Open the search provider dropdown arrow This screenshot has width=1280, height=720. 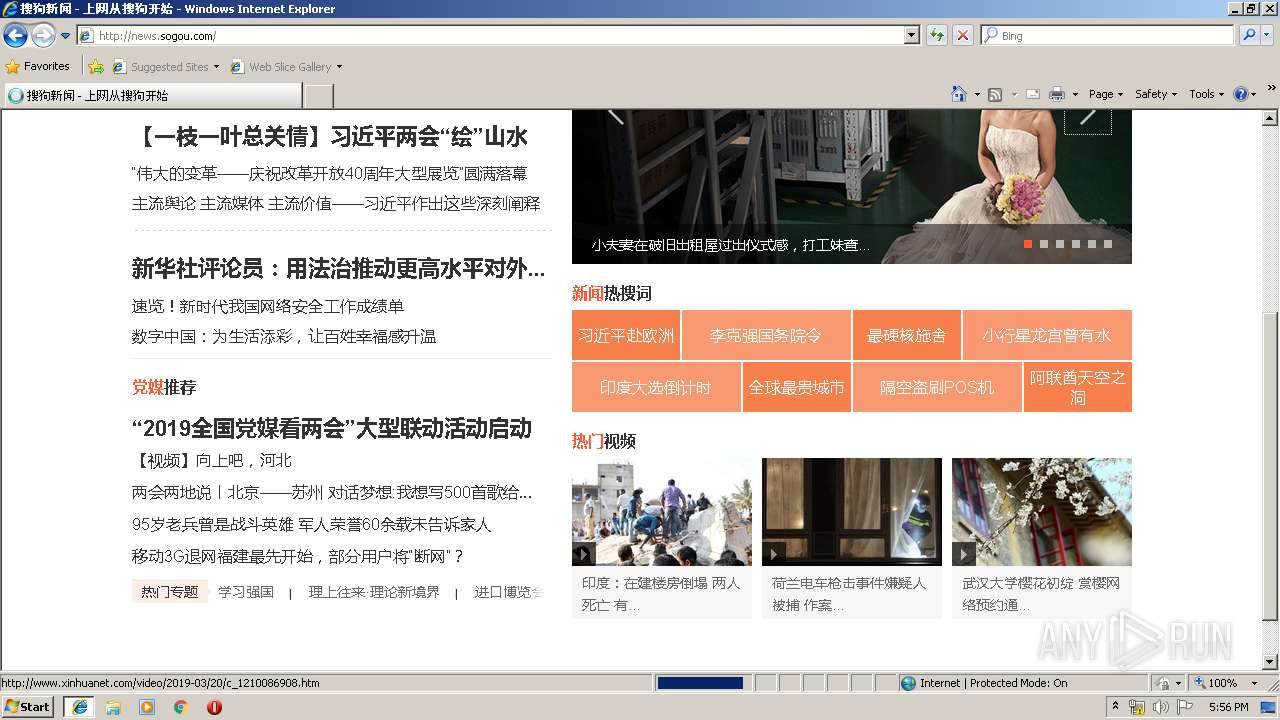point(1267,36)
